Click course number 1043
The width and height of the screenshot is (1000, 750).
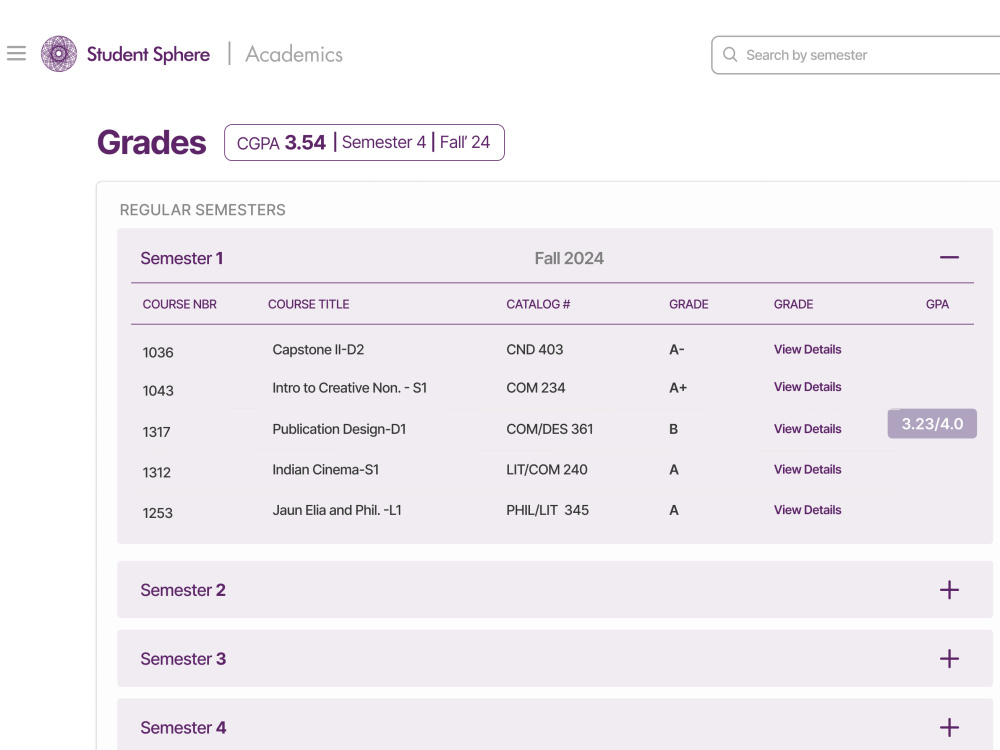coord(158,391)
